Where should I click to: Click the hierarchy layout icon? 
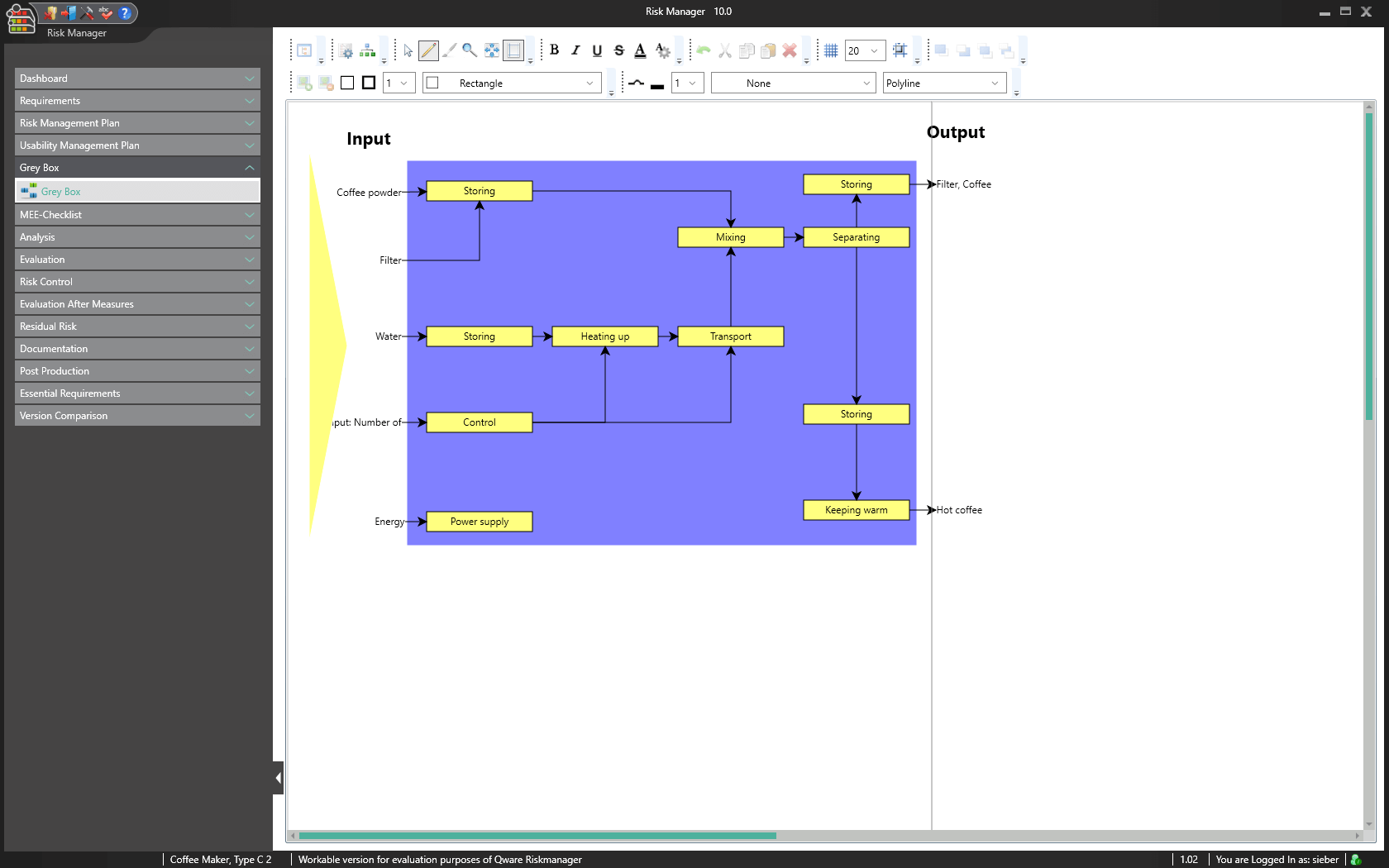[368, 50]
